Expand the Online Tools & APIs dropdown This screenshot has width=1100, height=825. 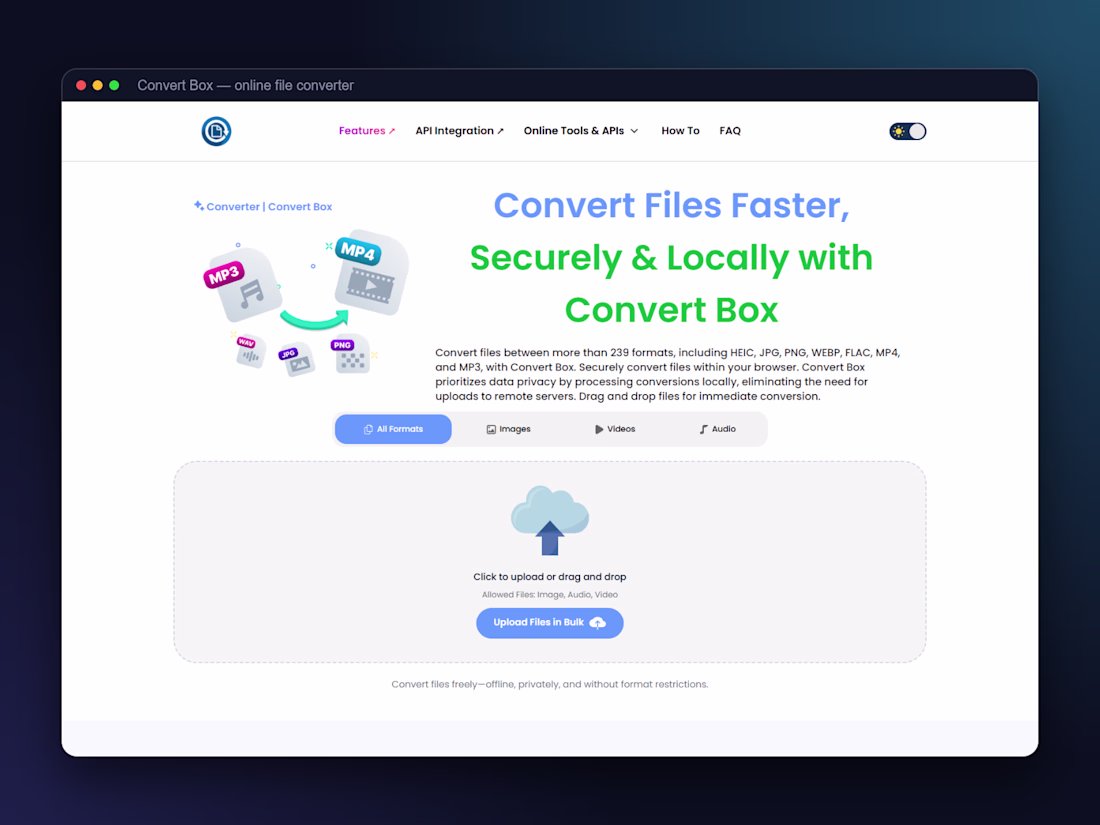(581, 131)
